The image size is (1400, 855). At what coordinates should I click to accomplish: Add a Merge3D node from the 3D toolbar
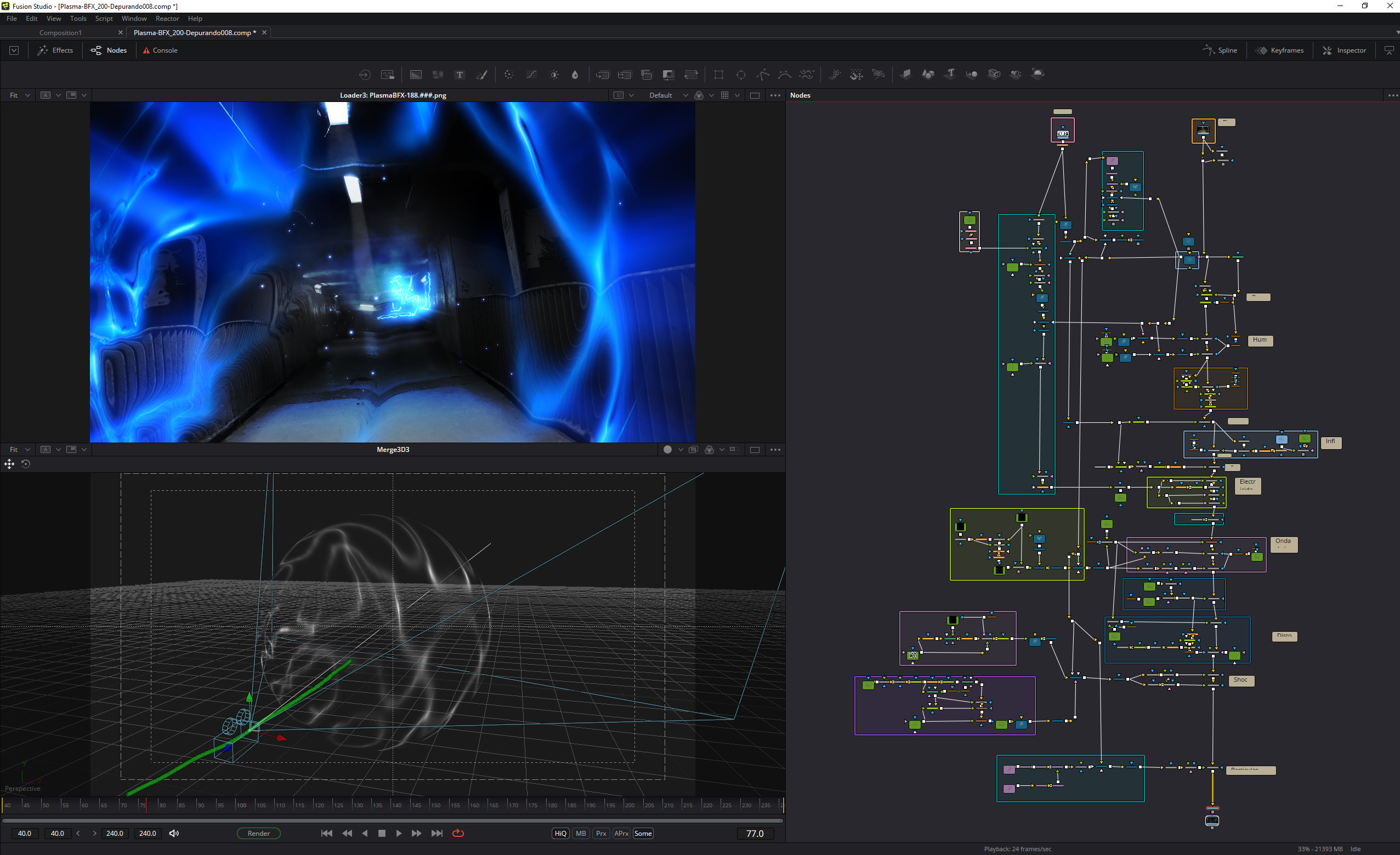[x=972, y=75]
